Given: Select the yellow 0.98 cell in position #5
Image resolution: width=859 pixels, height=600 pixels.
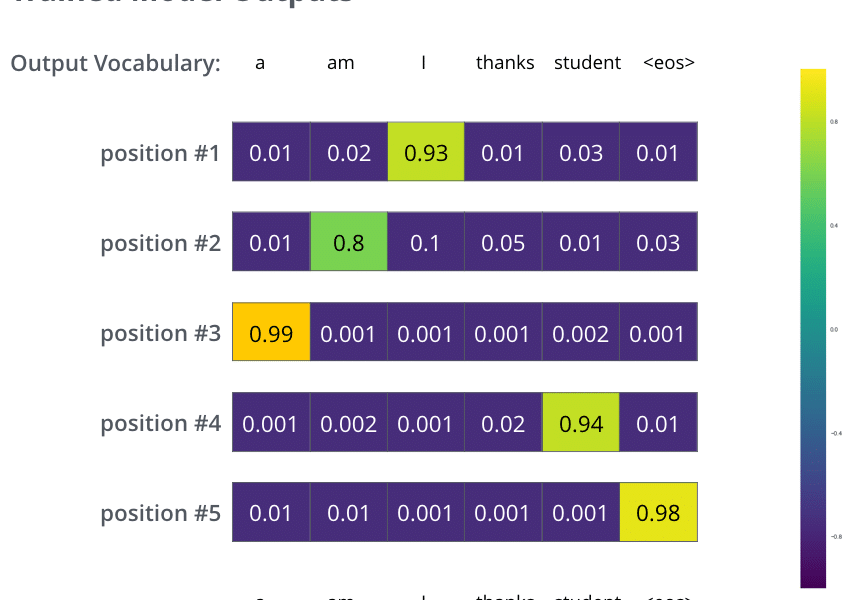Looking at the screenshot, I should click(658, 512).
